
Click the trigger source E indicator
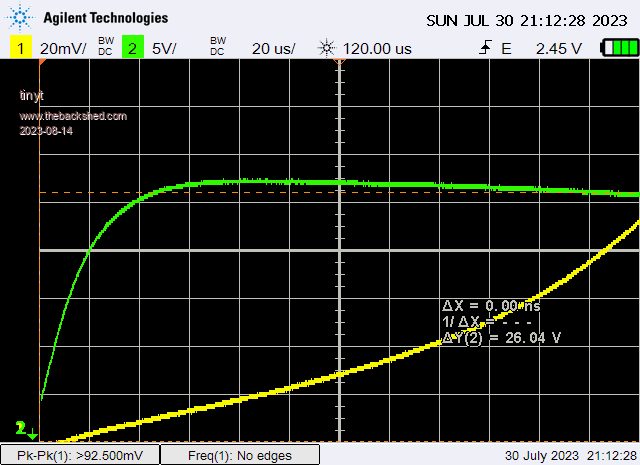click(x=506, y=48)
